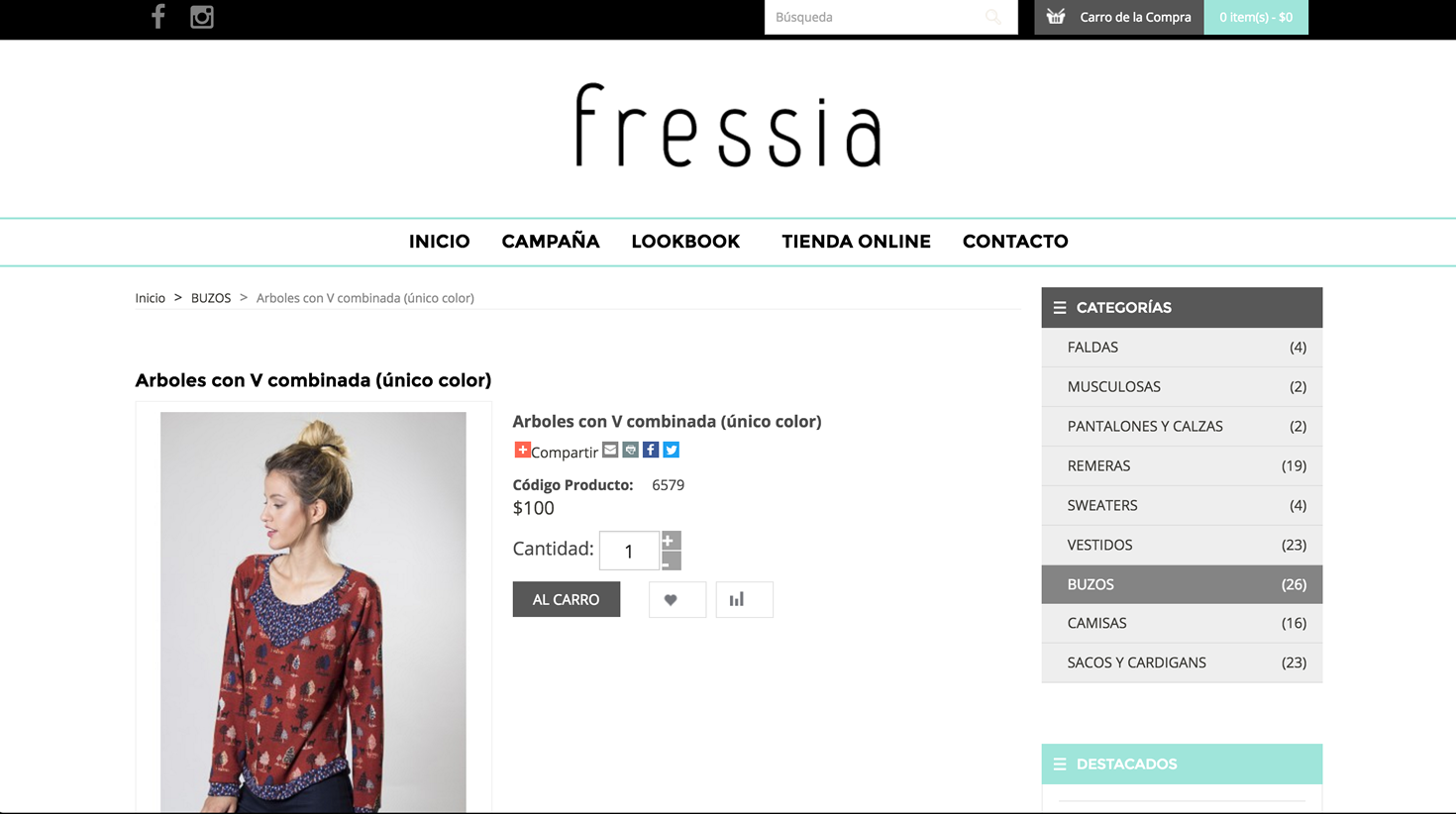Share product via email icon

point(610,450)
